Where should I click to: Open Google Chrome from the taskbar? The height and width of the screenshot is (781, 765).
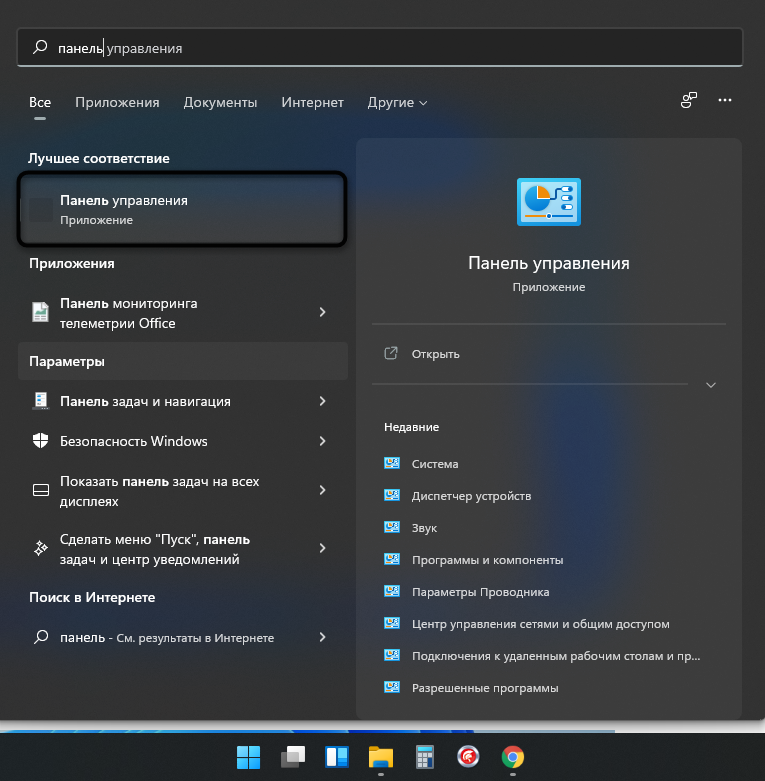coord(512,757)
